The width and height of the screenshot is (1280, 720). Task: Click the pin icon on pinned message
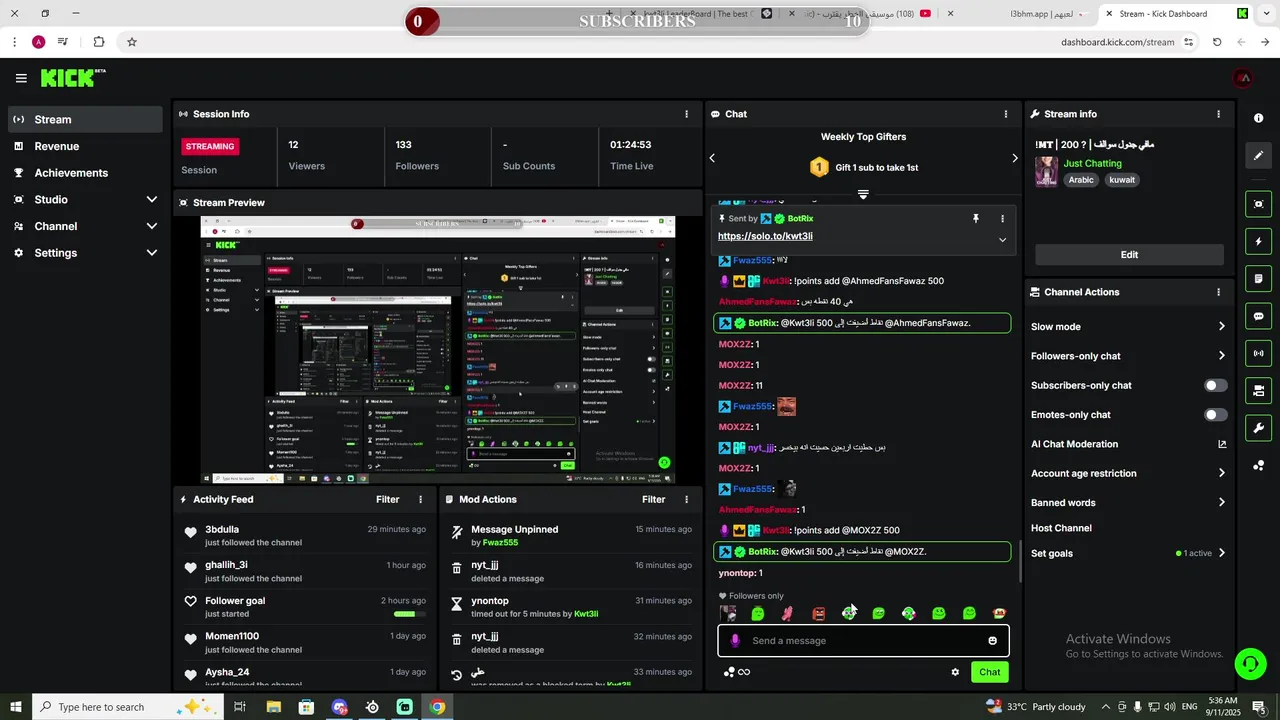[976, 218]
